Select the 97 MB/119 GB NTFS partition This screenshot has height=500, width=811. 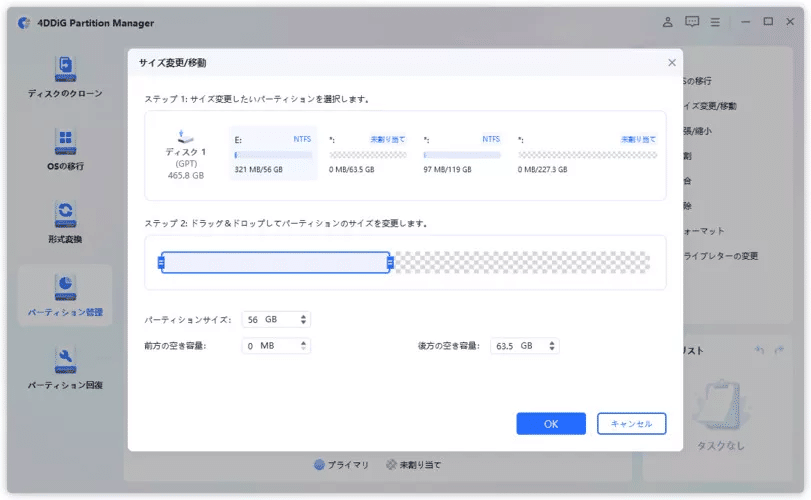[x=462, y=154]
